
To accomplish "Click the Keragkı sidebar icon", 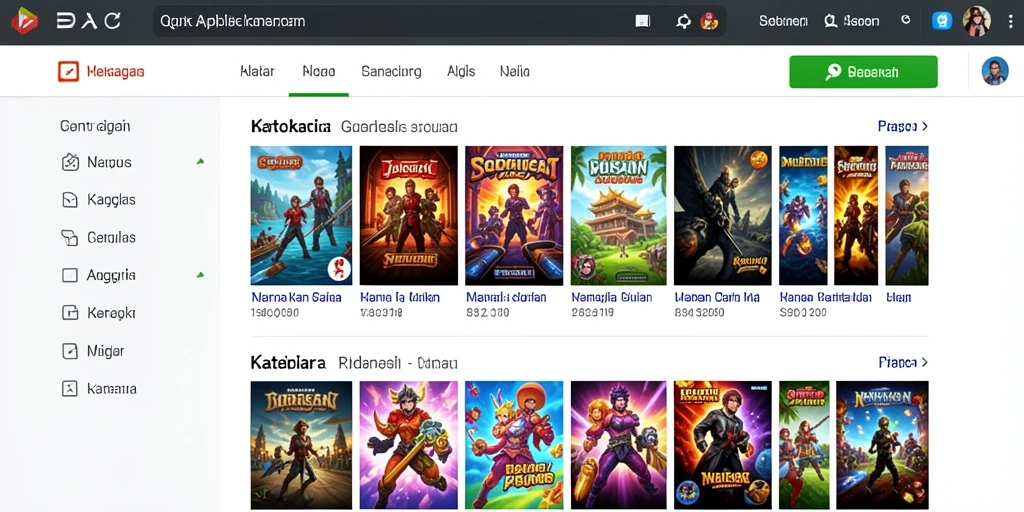I will (70, 313).
